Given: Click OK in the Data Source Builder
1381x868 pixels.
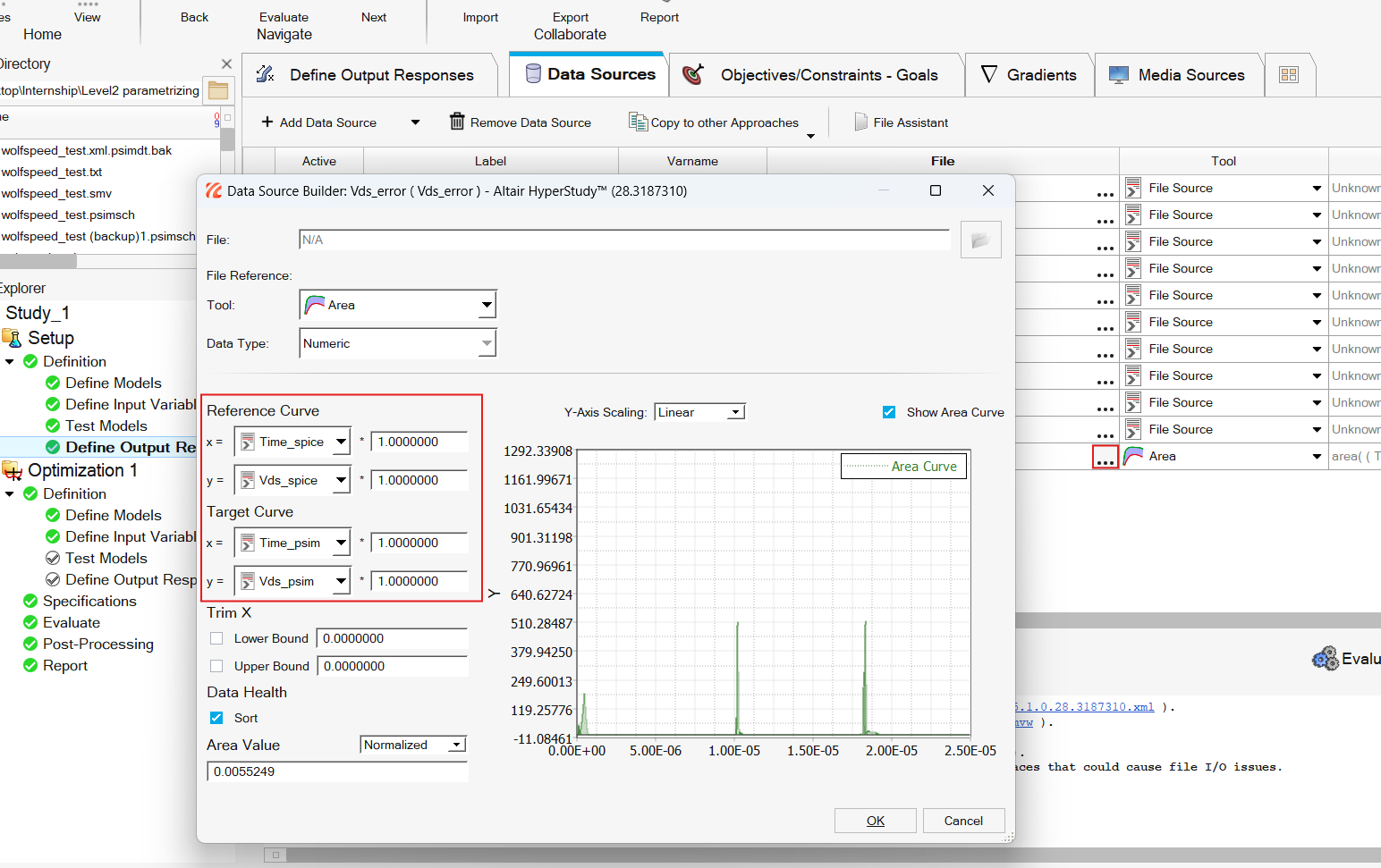Looking at the screenshot, I should [x=876, y=821].
